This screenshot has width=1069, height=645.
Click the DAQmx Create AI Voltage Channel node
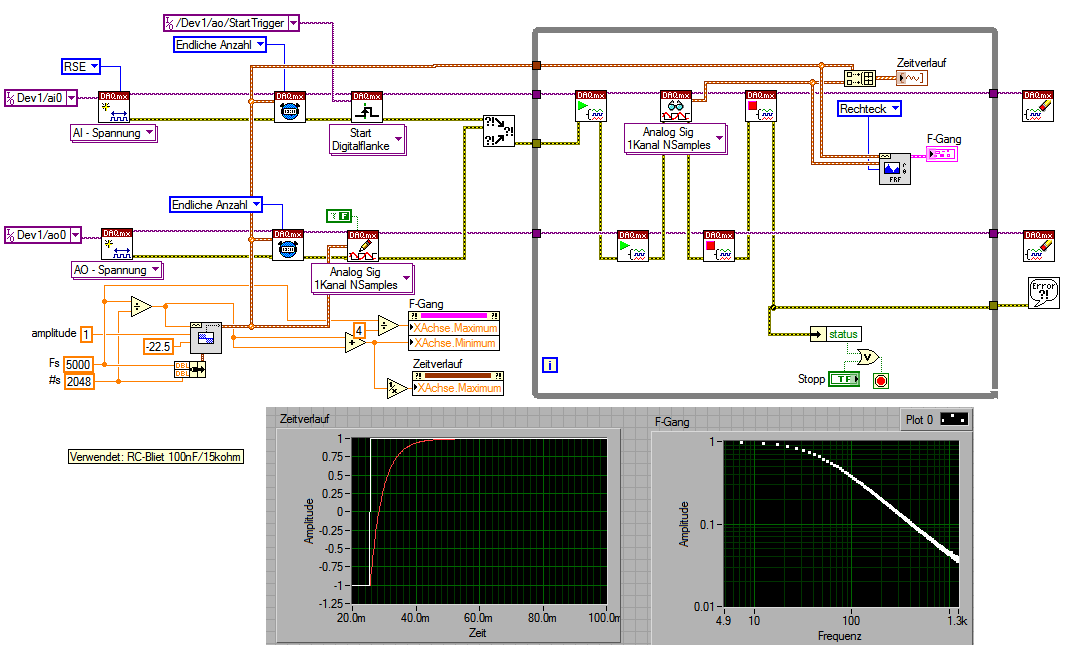click(x=114, y=107)
